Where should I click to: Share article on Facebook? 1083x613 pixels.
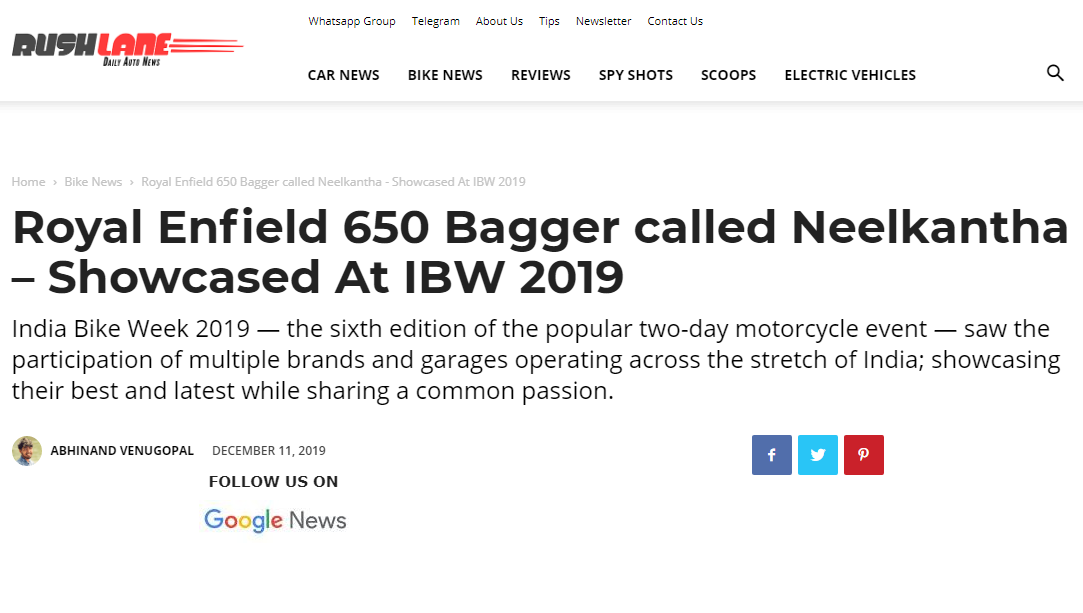pos(771,455)
